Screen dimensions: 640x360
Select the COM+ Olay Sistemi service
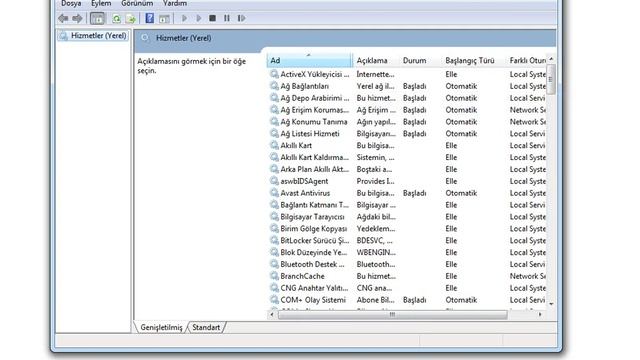[x=313, y=300]
